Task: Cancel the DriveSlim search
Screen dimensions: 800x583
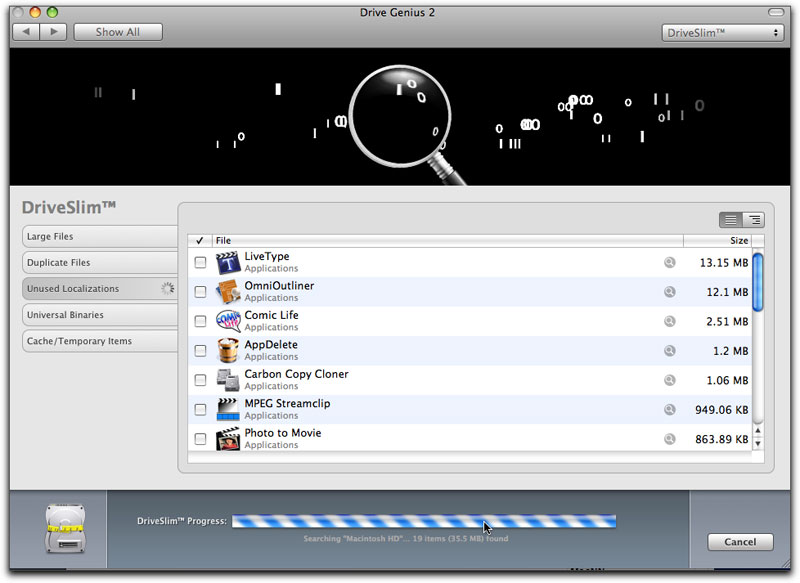Action: coord(740,542)
